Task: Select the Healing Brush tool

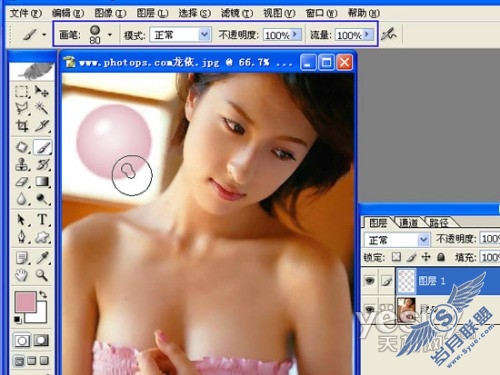Action: (x=22, y=147)
